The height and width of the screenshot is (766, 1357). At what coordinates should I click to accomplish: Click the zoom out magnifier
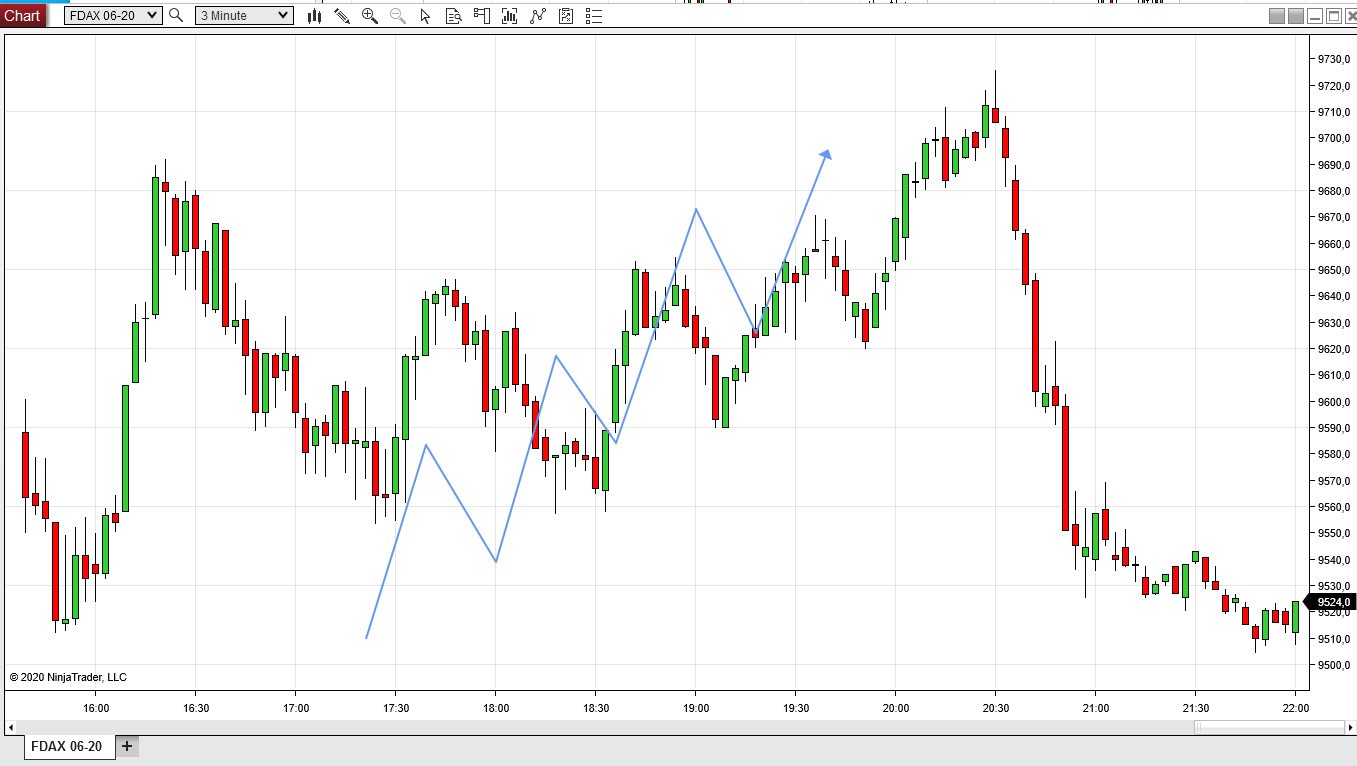[x=398, y=15]
